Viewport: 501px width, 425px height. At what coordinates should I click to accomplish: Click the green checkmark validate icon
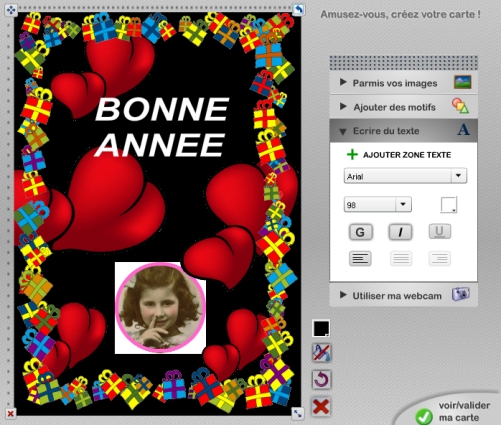click(424, 417)
